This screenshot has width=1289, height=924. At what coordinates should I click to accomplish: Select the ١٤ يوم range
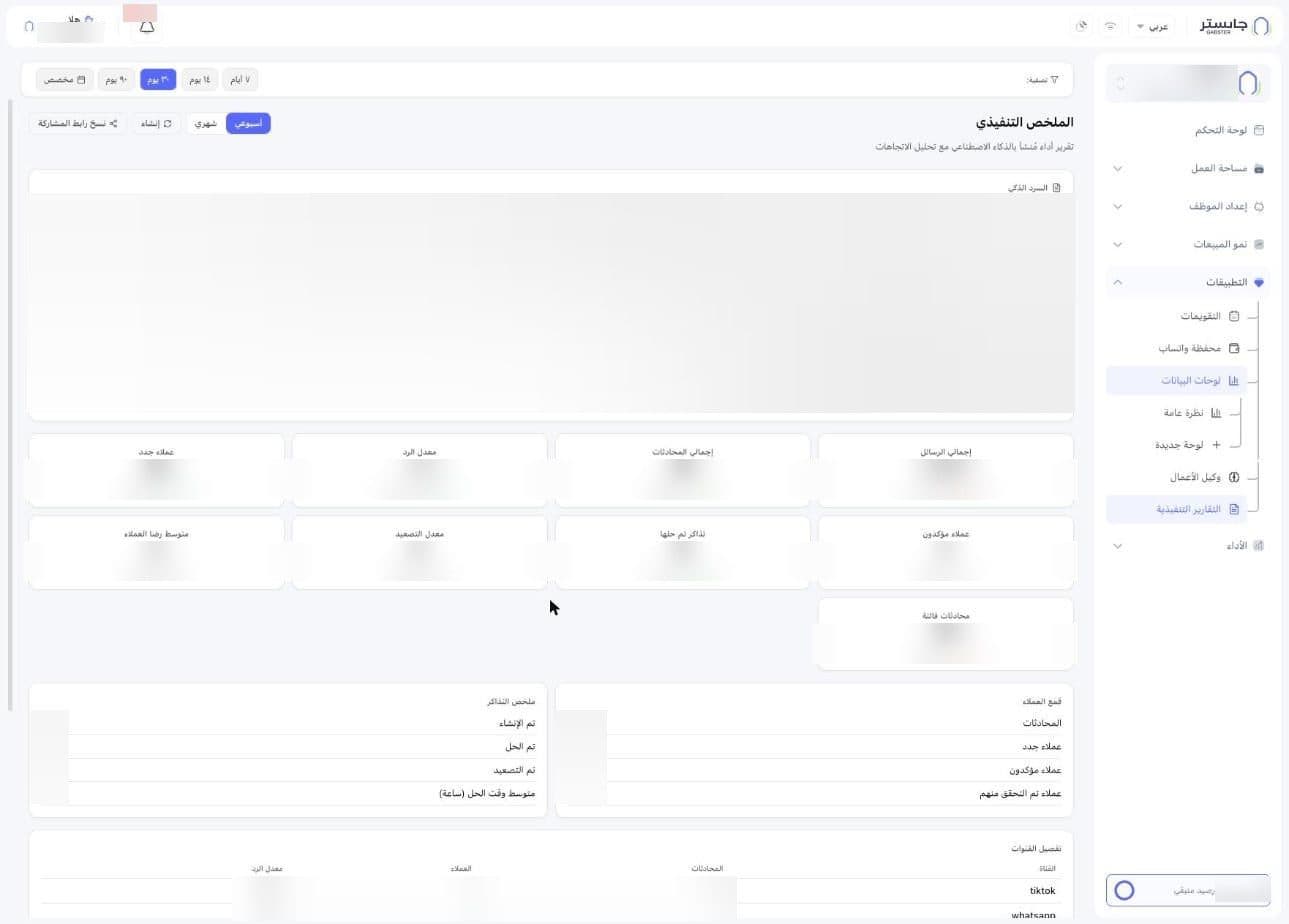(x=199, y=79)
